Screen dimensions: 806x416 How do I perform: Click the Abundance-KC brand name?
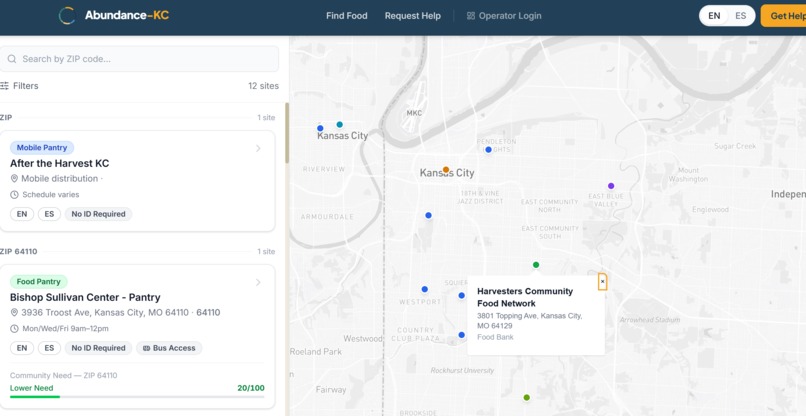126,15
